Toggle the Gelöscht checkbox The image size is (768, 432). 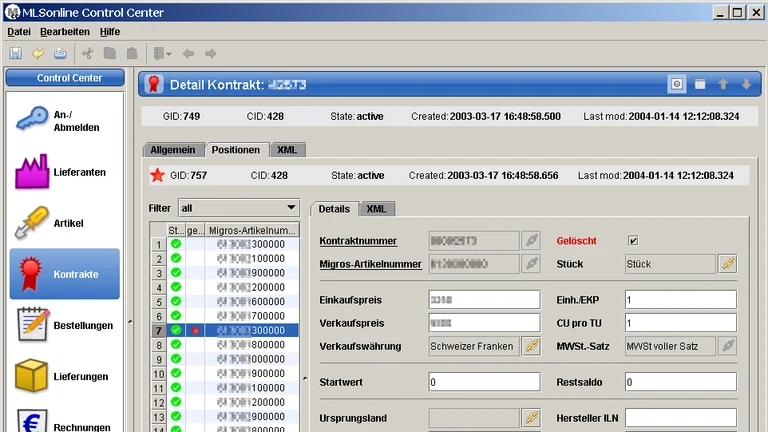pyautogui.click(x=633, y=241)
